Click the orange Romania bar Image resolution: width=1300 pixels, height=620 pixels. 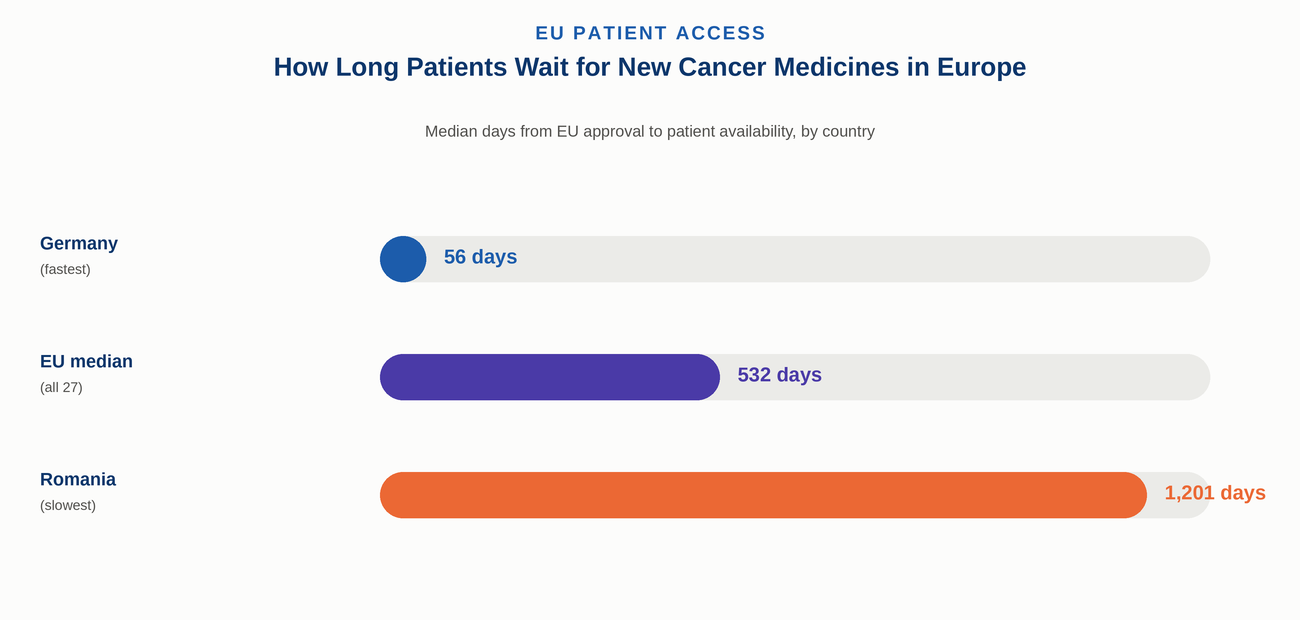coord(763,495)
